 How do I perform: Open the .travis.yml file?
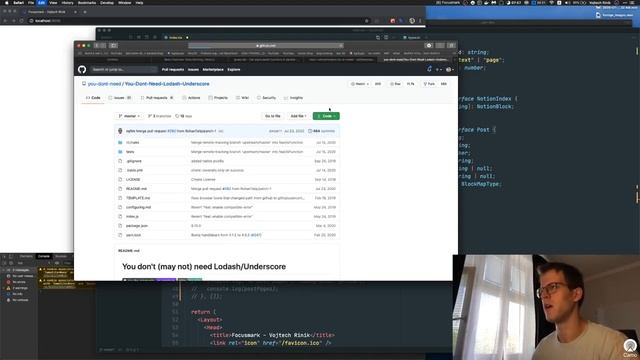(x=134, y=170)
